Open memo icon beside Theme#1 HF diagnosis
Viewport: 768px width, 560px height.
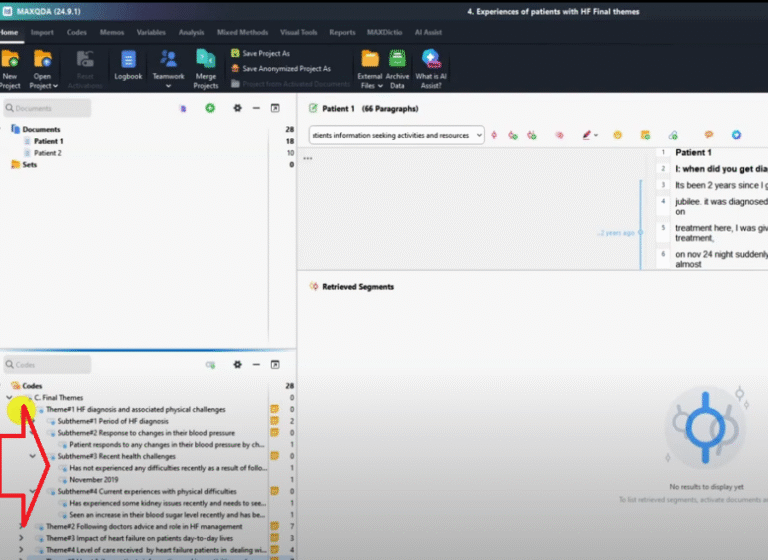pyautogui.click(x=273, y=409)
